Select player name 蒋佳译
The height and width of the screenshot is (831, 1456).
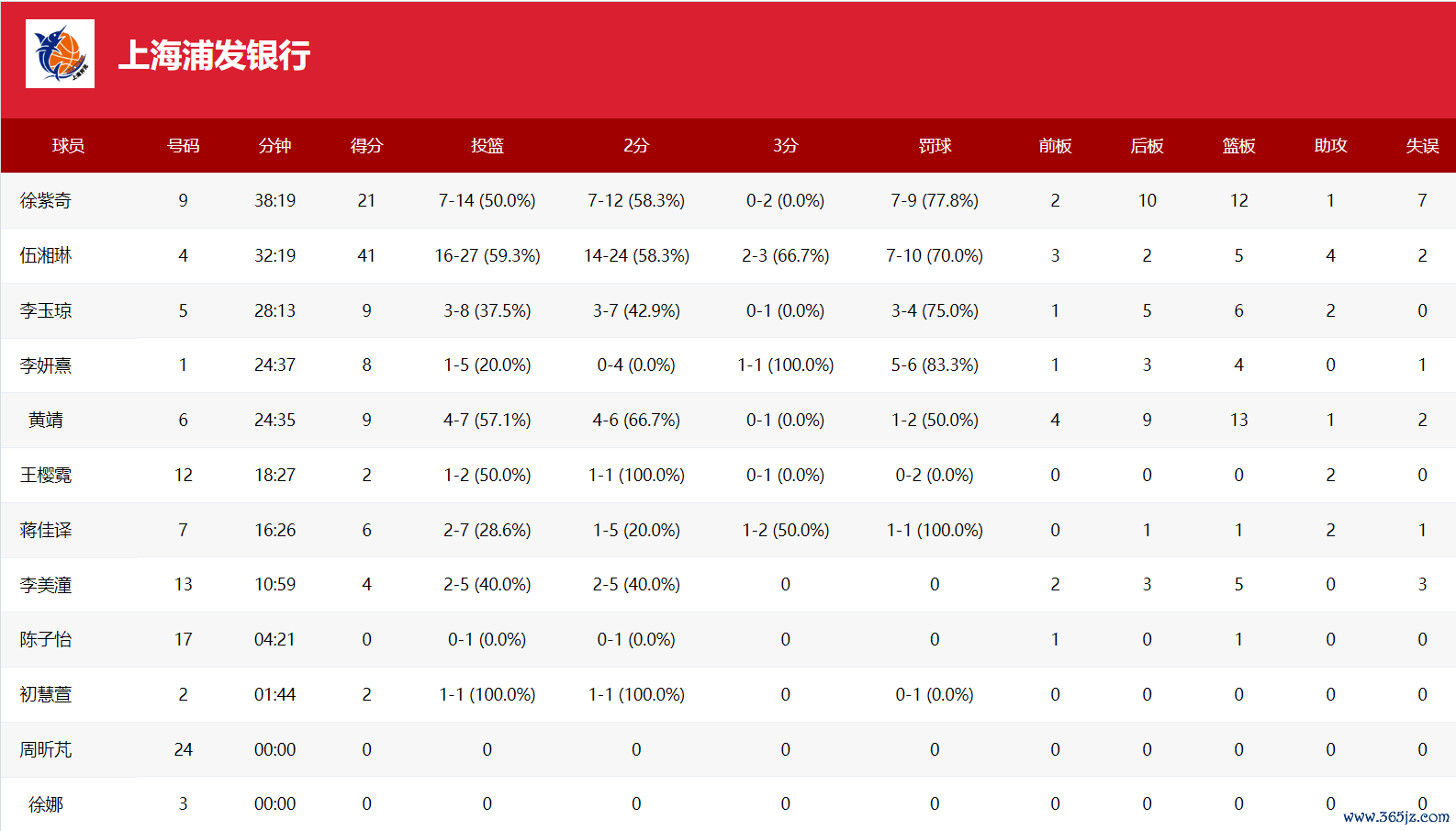coord(46,530)
